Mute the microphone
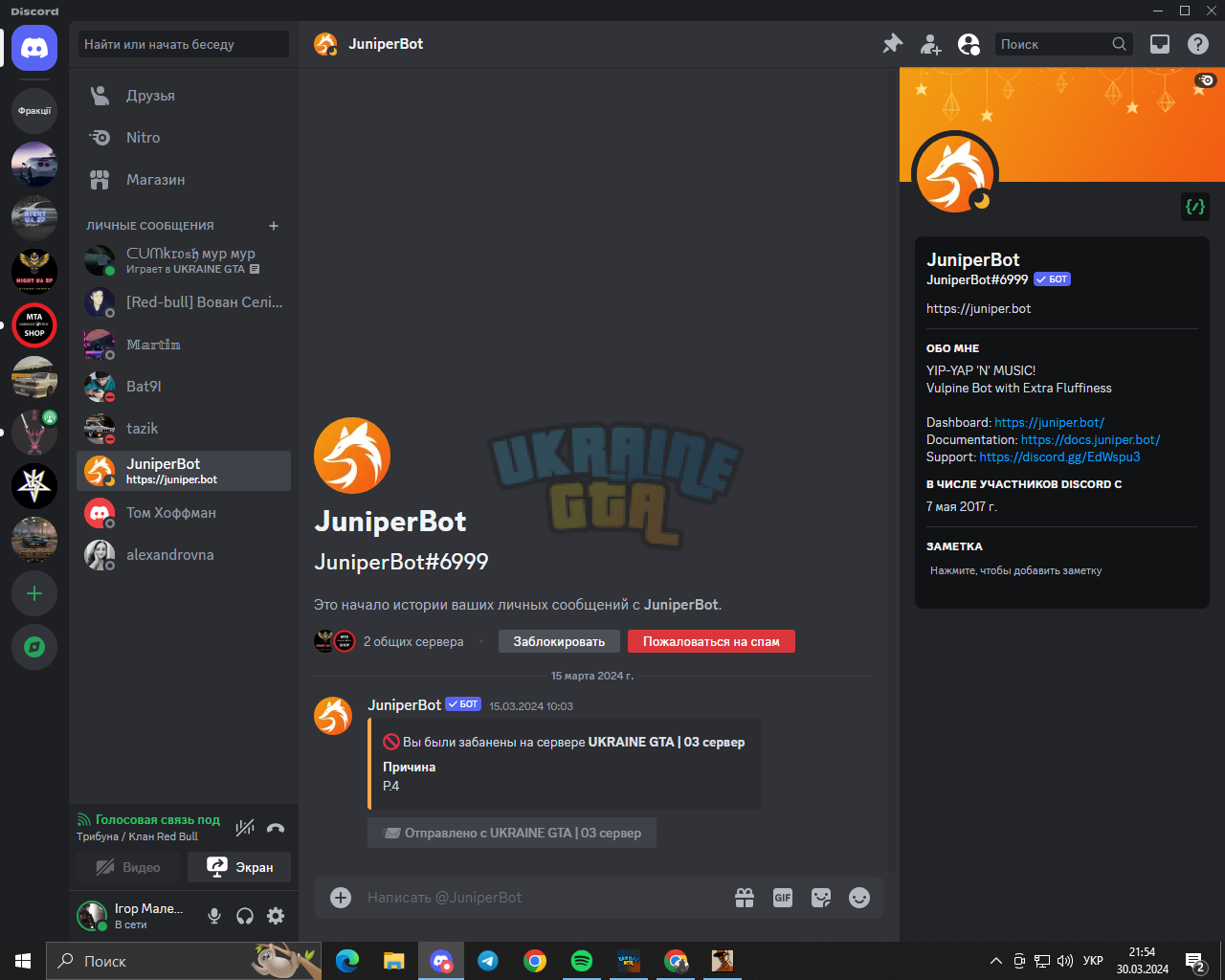The width and height of the screenshot is (1225, 980). [214, 916]
